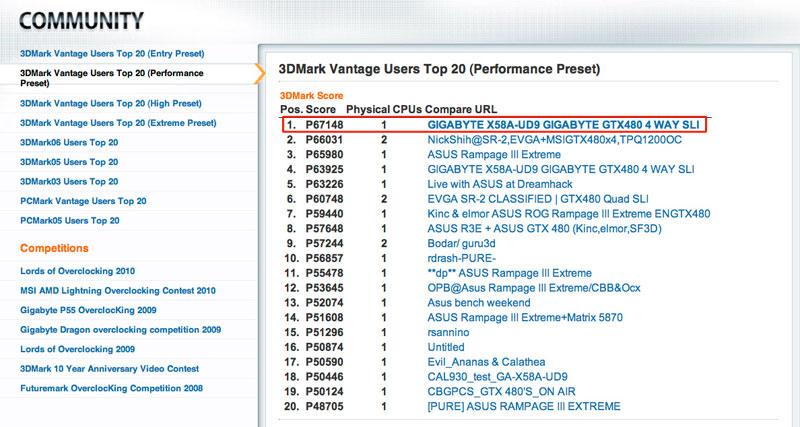View PCMark05 Users Top 20
This screenshot has width=800, height=427.
point(69,220)
